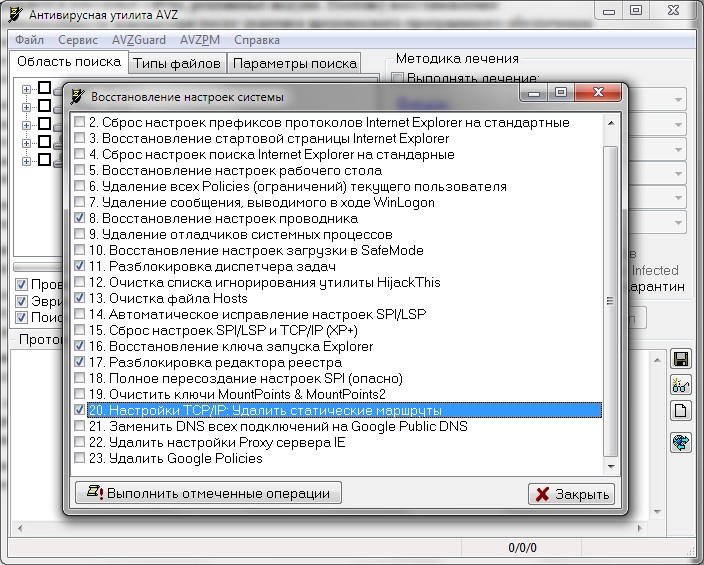
Task: Check item 19 clear MountPoints keys
Action: [79, 394]
